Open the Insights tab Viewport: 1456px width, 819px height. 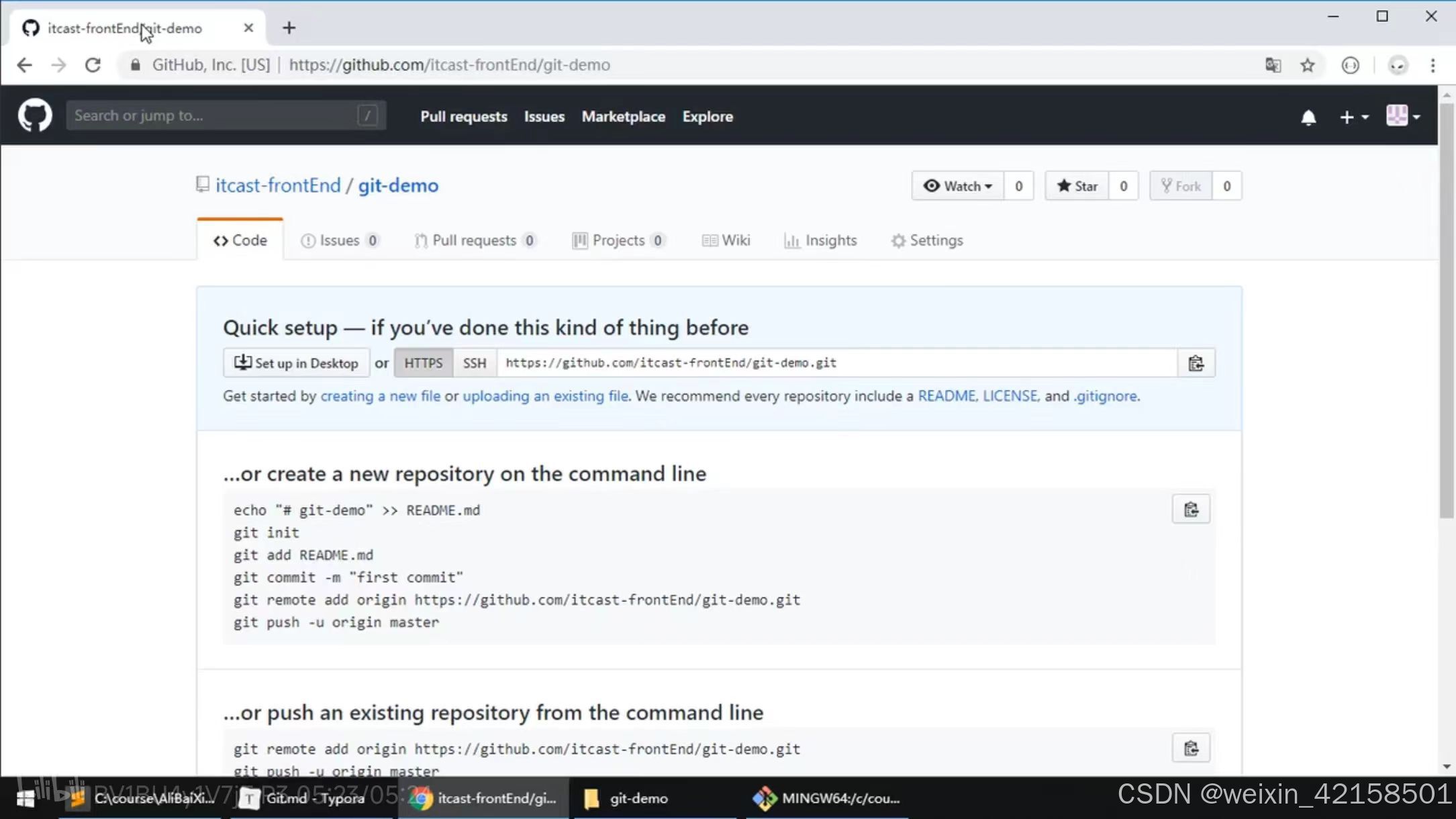coord(820,240)
